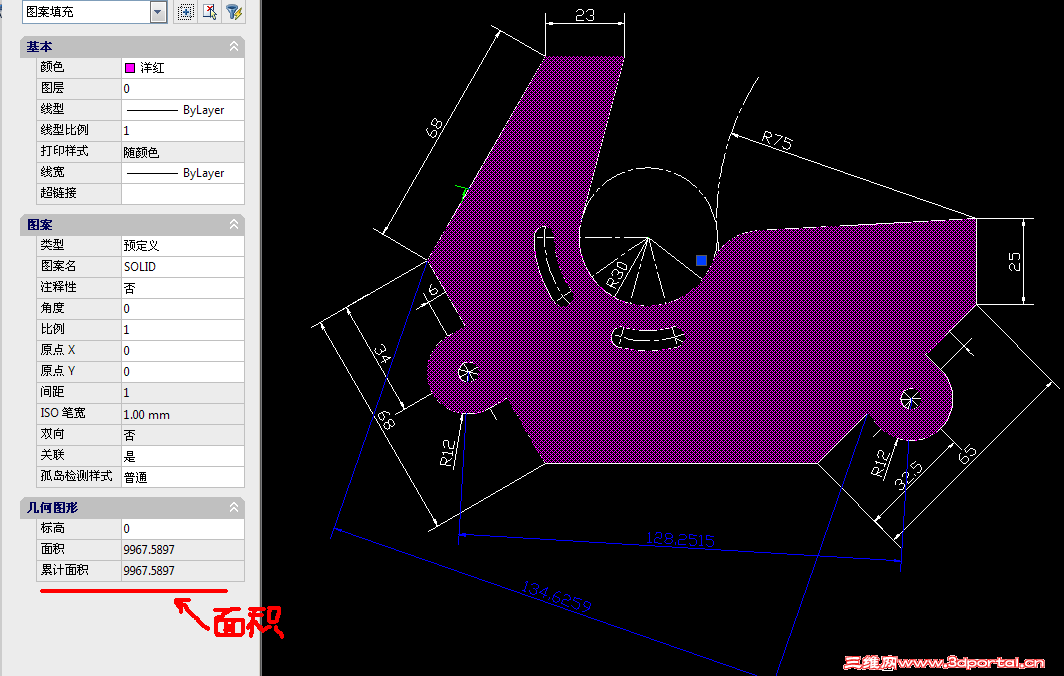Collapse the 基本 section
This screenshot has height=676, width=1064.
coord(233,46)
